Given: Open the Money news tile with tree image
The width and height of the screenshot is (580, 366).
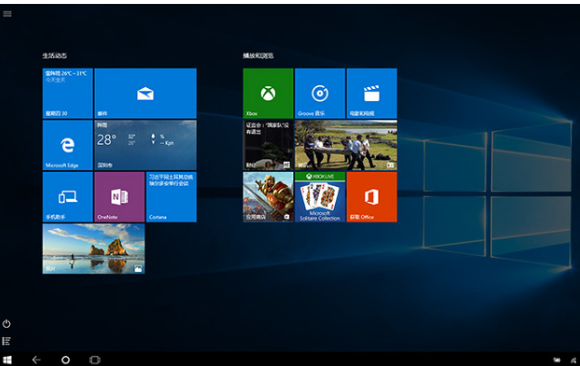Looking at the screenshot, I should click(268, 145).
